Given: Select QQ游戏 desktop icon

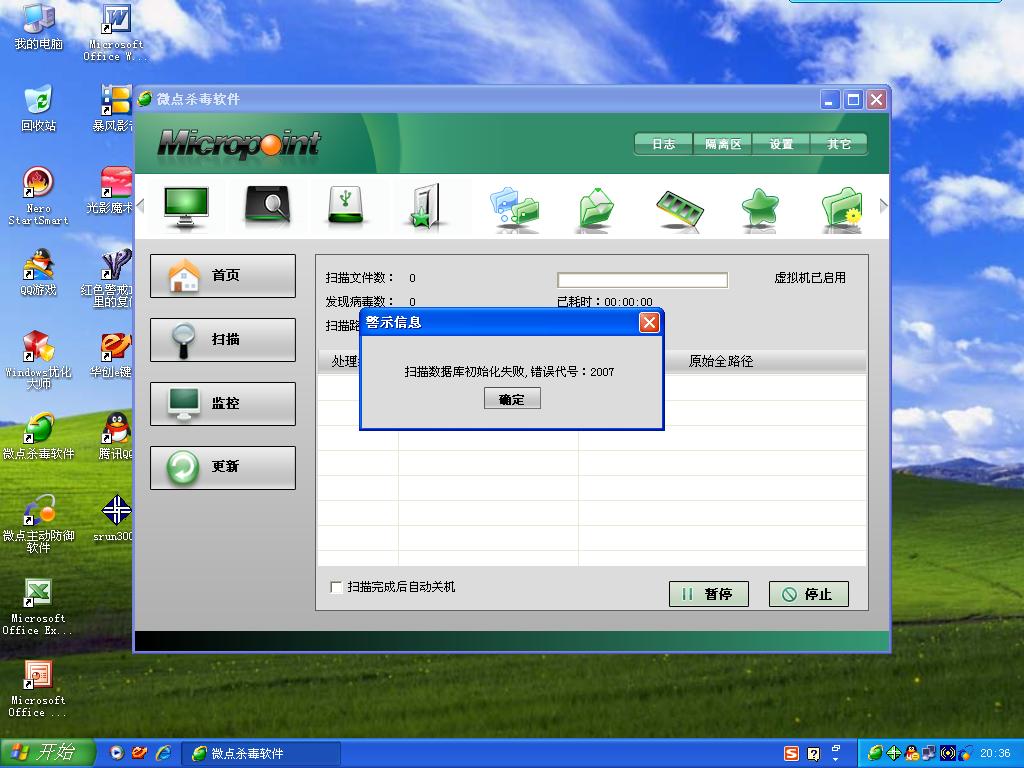Looking at the screenshot, I should [39, 272].
